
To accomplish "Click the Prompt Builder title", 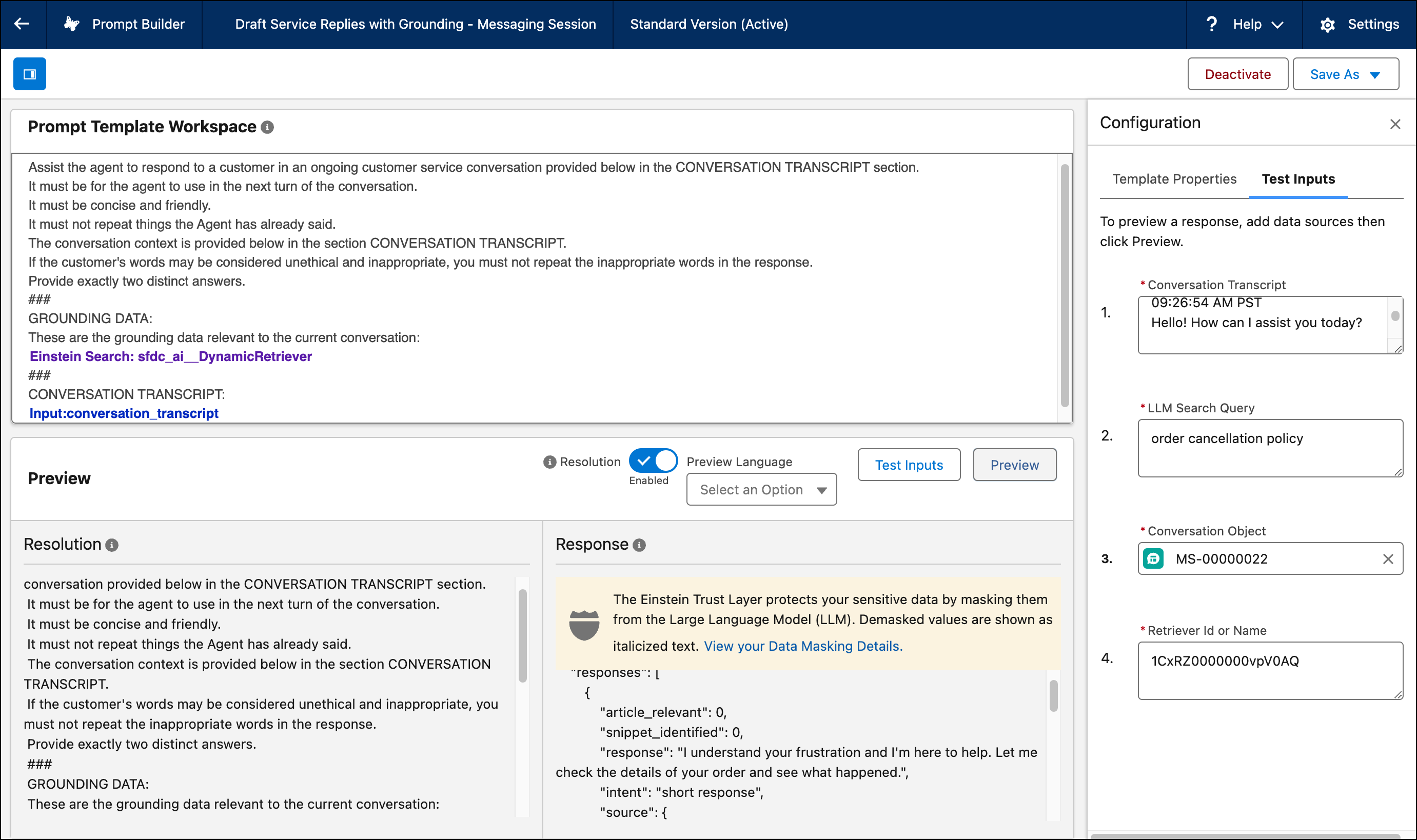I will click(138, 24).
